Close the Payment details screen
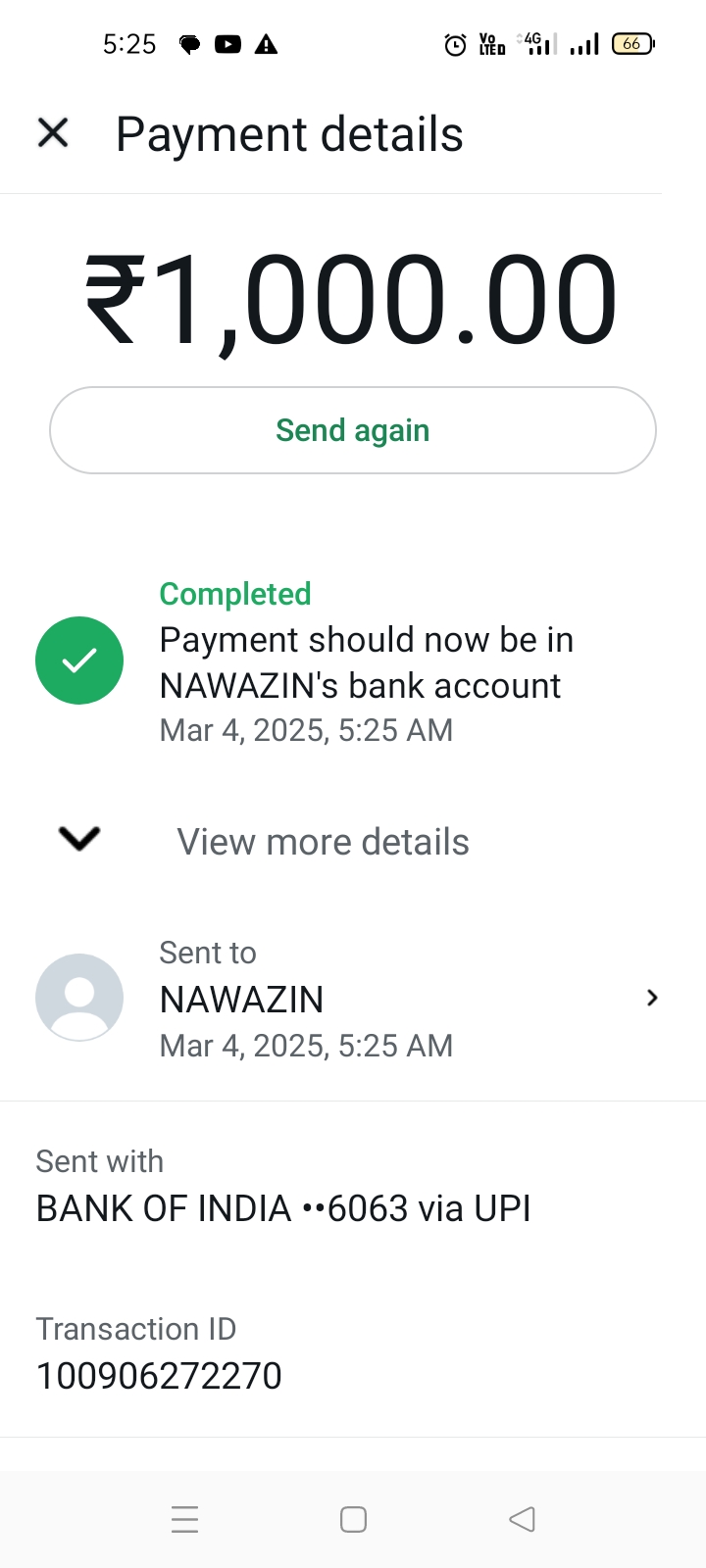This screenshot has width=706, height=1568. click(53, 132)
